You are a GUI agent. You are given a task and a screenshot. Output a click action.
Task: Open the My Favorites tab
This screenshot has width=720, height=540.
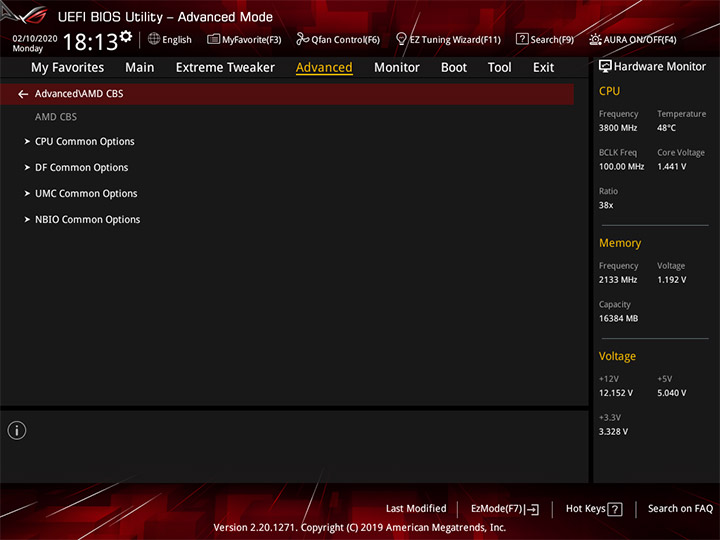pos(68,68)
